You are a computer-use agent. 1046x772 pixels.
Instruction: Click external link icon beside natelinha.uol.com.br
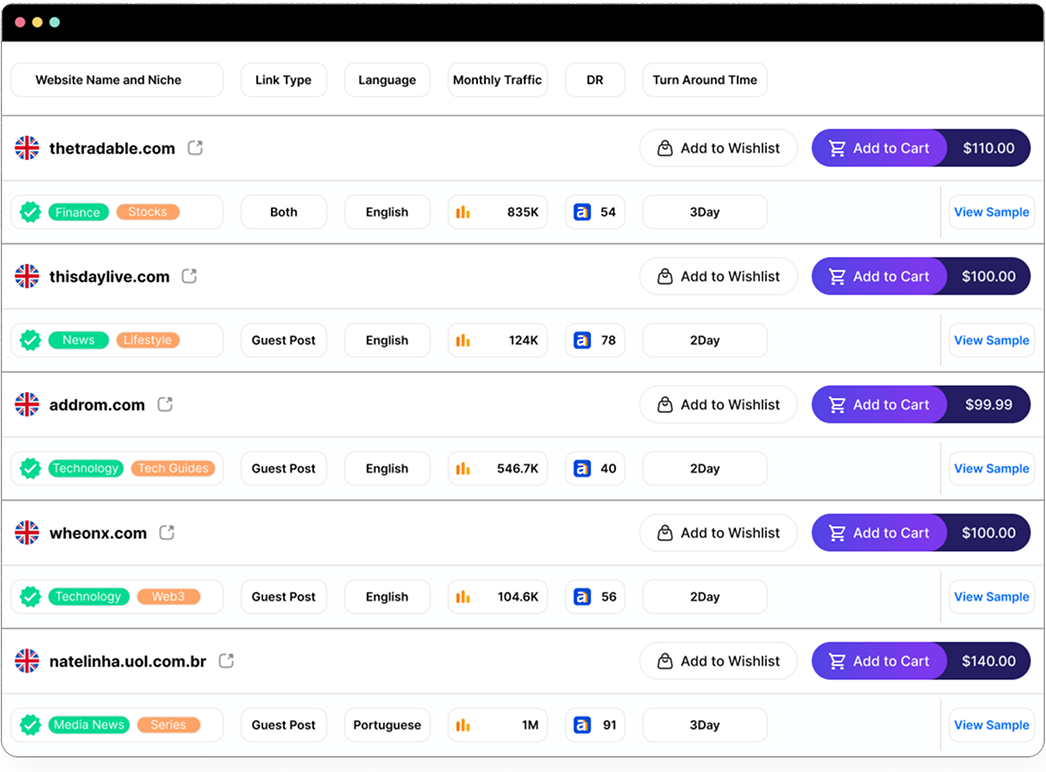tap(227, 661)
